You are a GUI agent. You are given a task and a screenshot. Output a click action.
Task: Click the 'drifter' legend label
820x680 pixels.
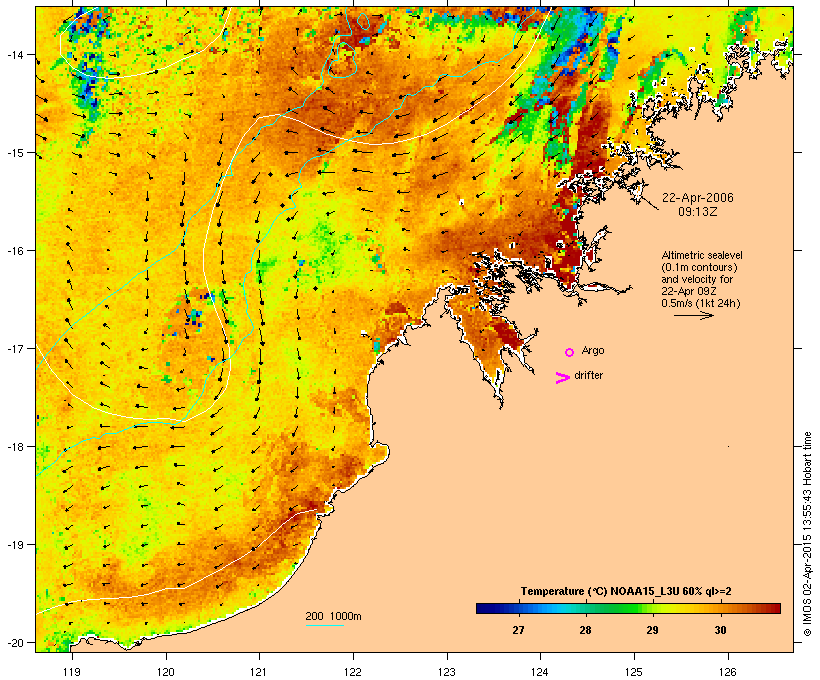pyautogui.click(x=588, y=375)
